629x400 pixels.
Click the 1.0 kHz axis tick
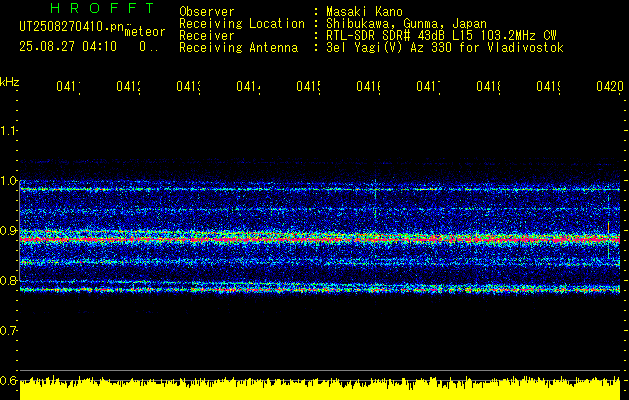[8, 181]
